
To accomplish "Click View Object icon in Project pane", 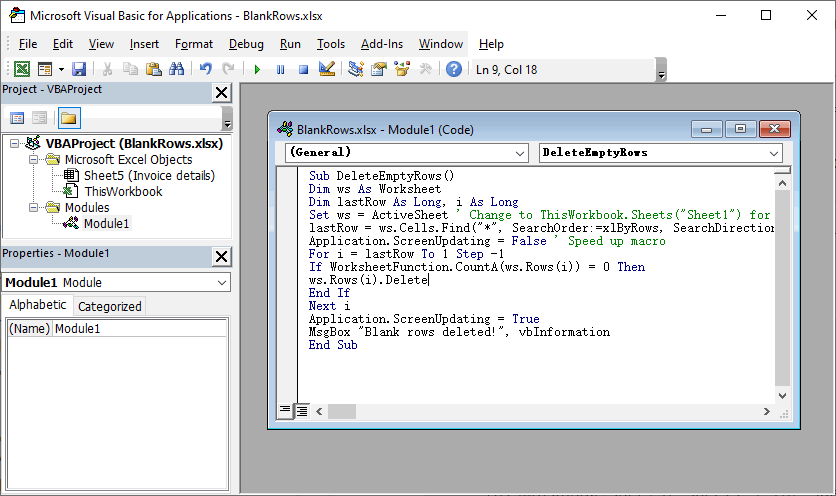I will pos(39,118).
